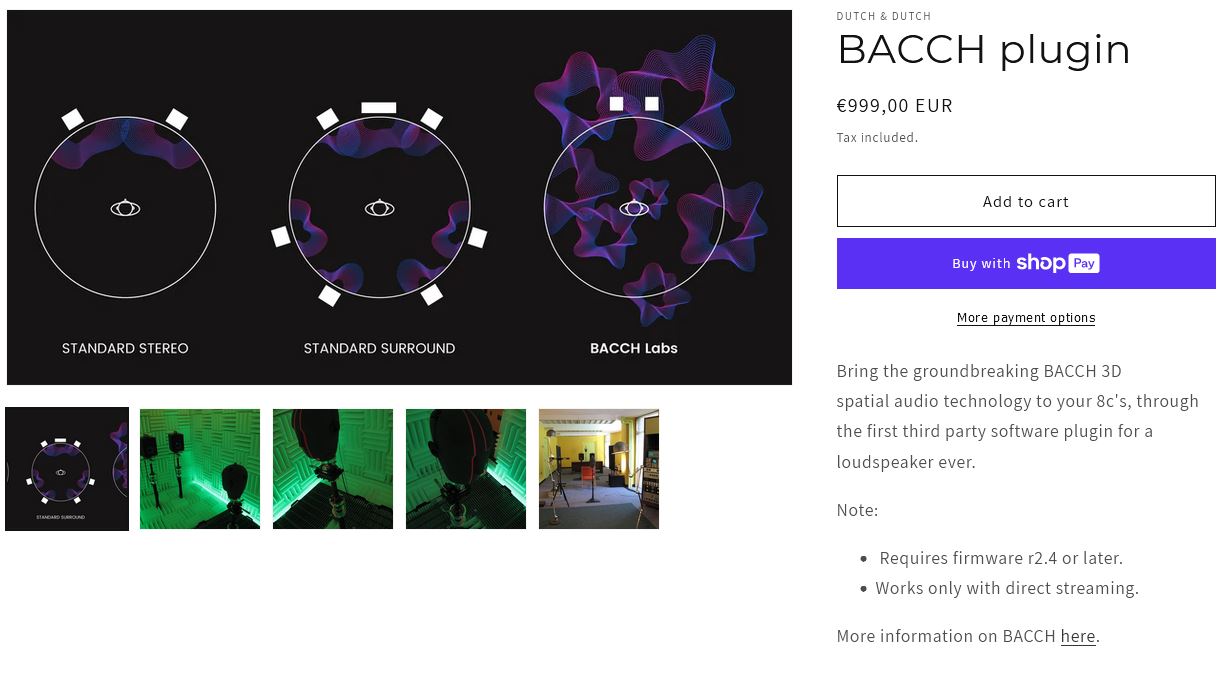This screenshot has height=678, width=1223.
Task: Open the fourth product thumbnail
Action: [466, 469]
